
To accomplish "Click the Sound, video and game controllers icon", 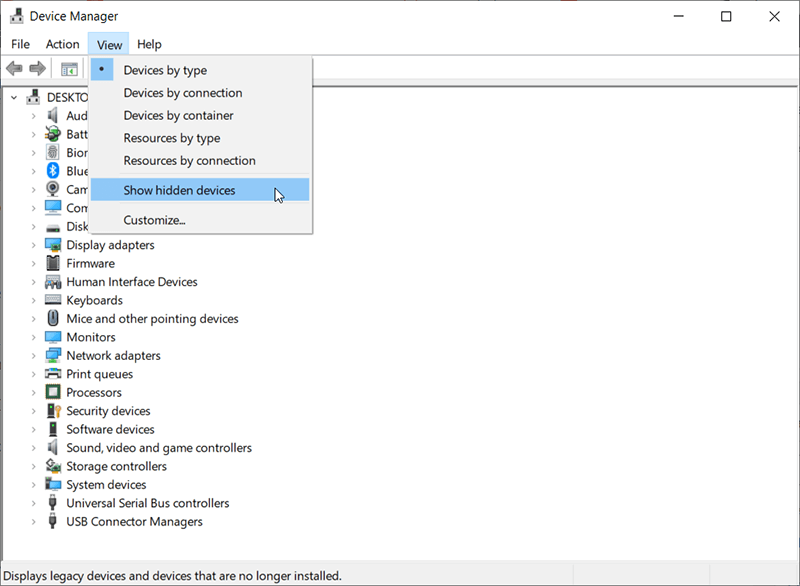I will click(x=53, y=447).
